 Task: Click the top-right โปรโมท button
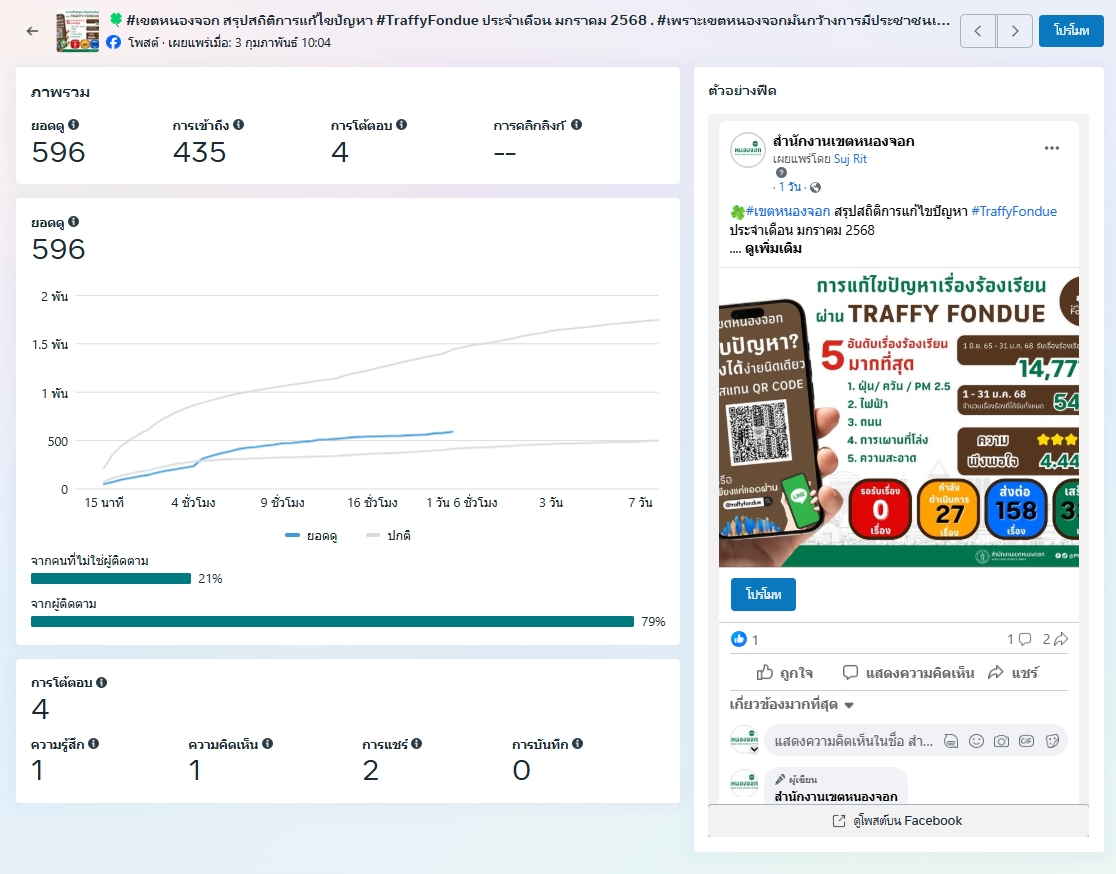[x=1071, y=31]
